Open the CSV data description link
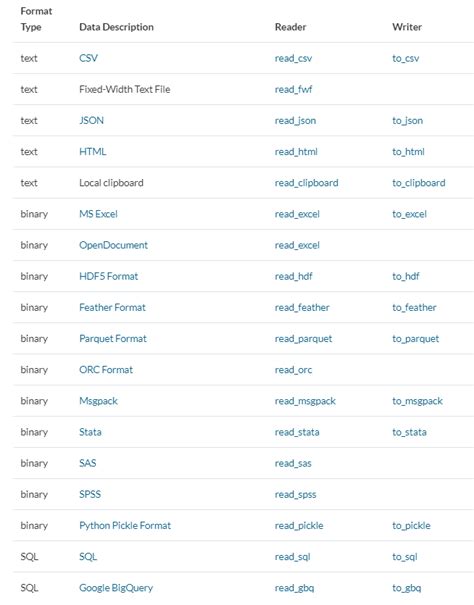Screen dimensions: 474x605 pyautogui.click(x=88, y=58)
